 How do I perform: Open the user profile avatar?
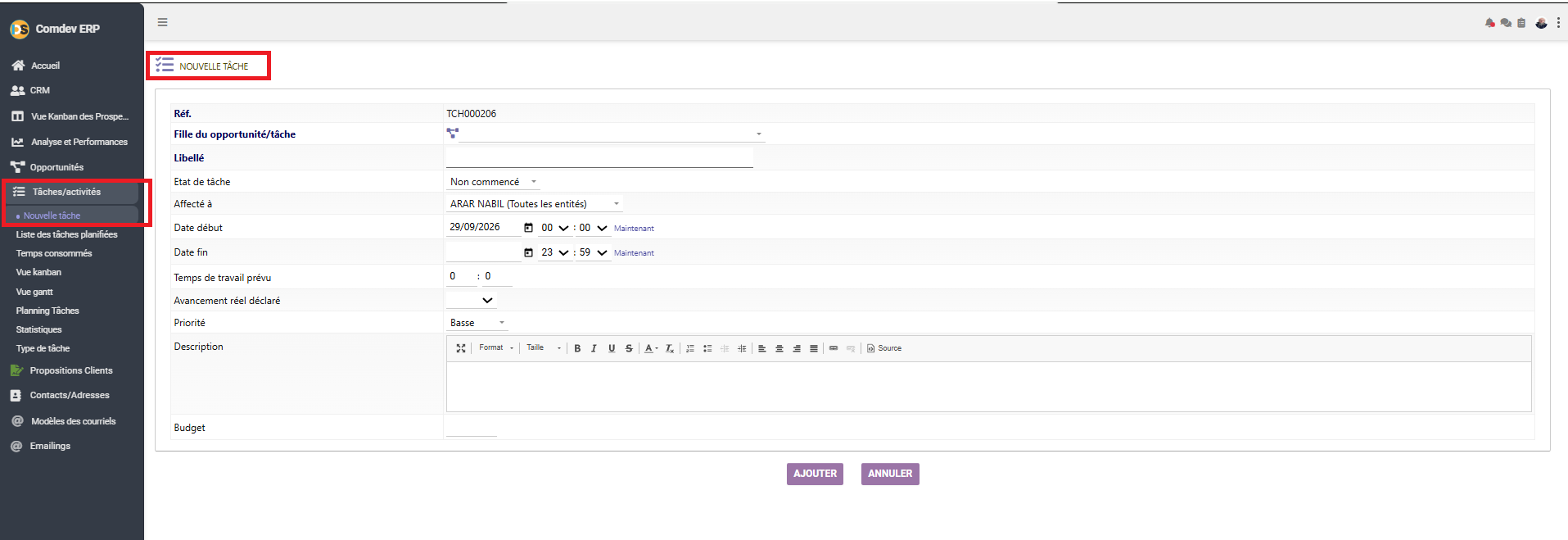[x=1541, y=23]
